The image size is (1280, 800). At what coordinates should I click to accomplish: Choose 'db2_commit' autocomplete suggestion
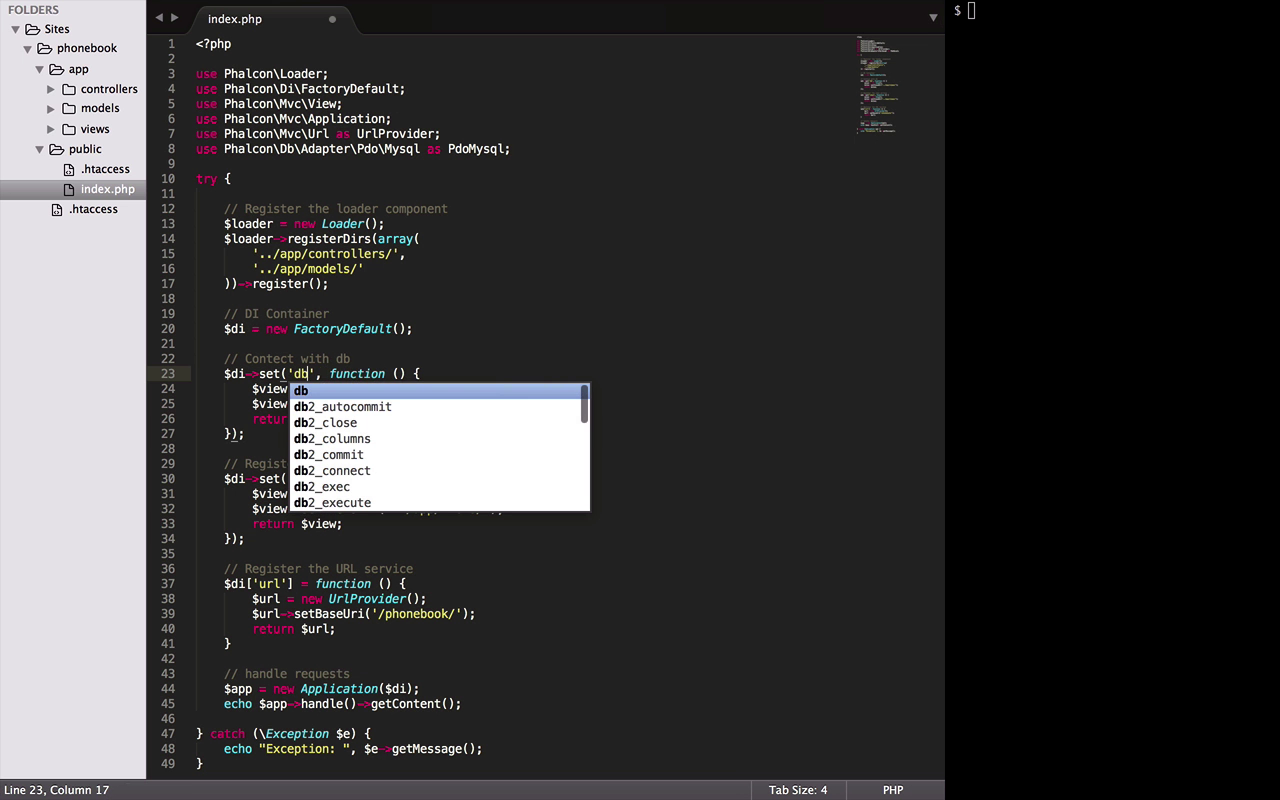pyautogui.click(x=436, y=455)
